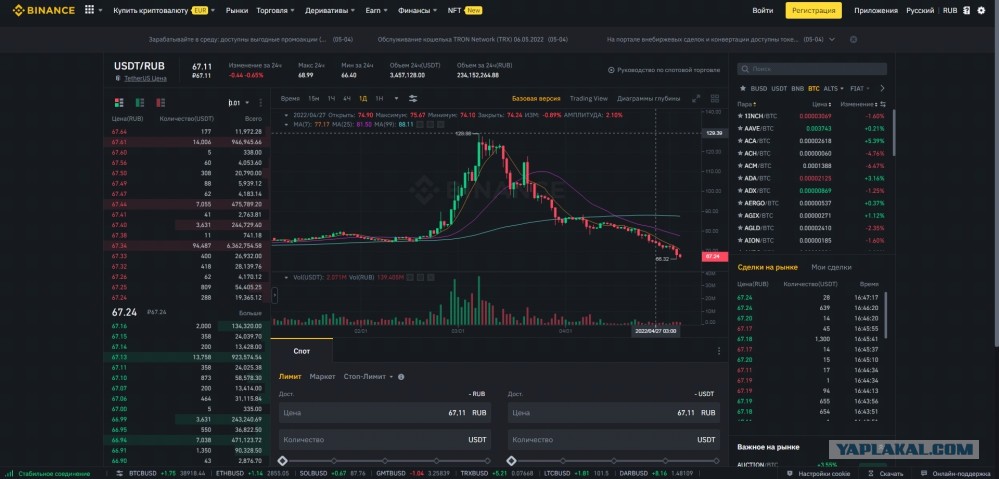Click the Register (Регистрация) button
This screenshot has width=999, height=479.
[814, 10]
